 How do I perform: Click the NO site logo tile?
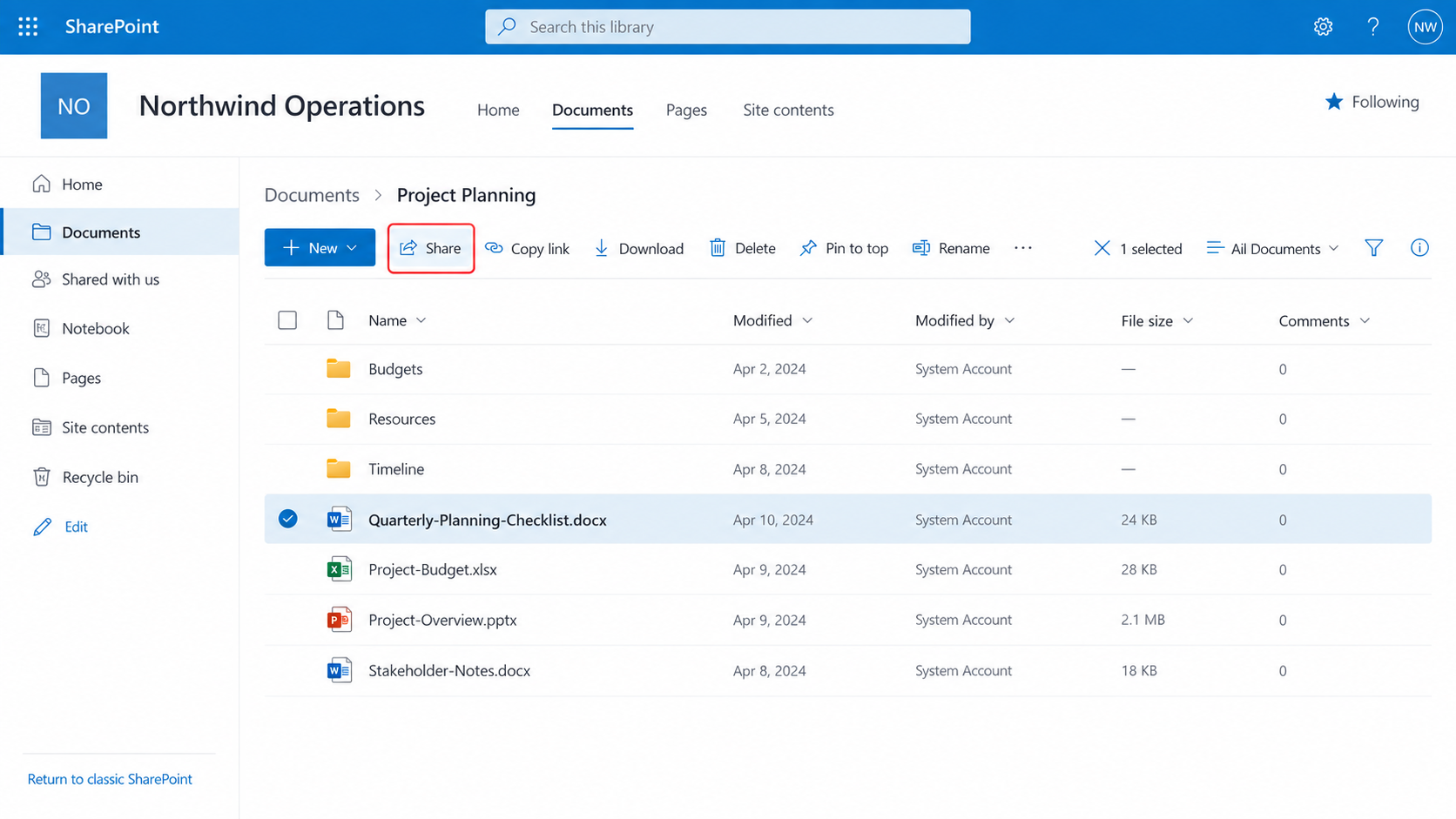pyautogui.click(x=74, y=105)
